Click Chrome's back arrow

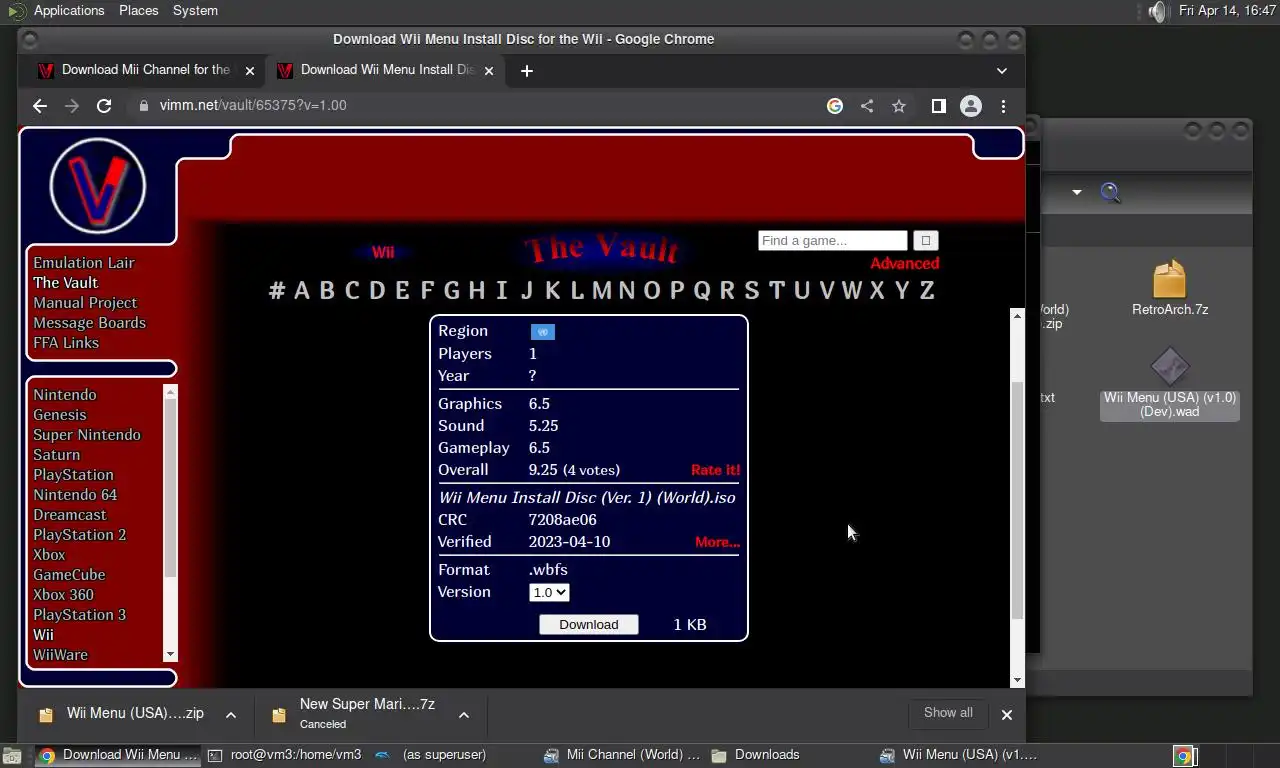[40, 105]
